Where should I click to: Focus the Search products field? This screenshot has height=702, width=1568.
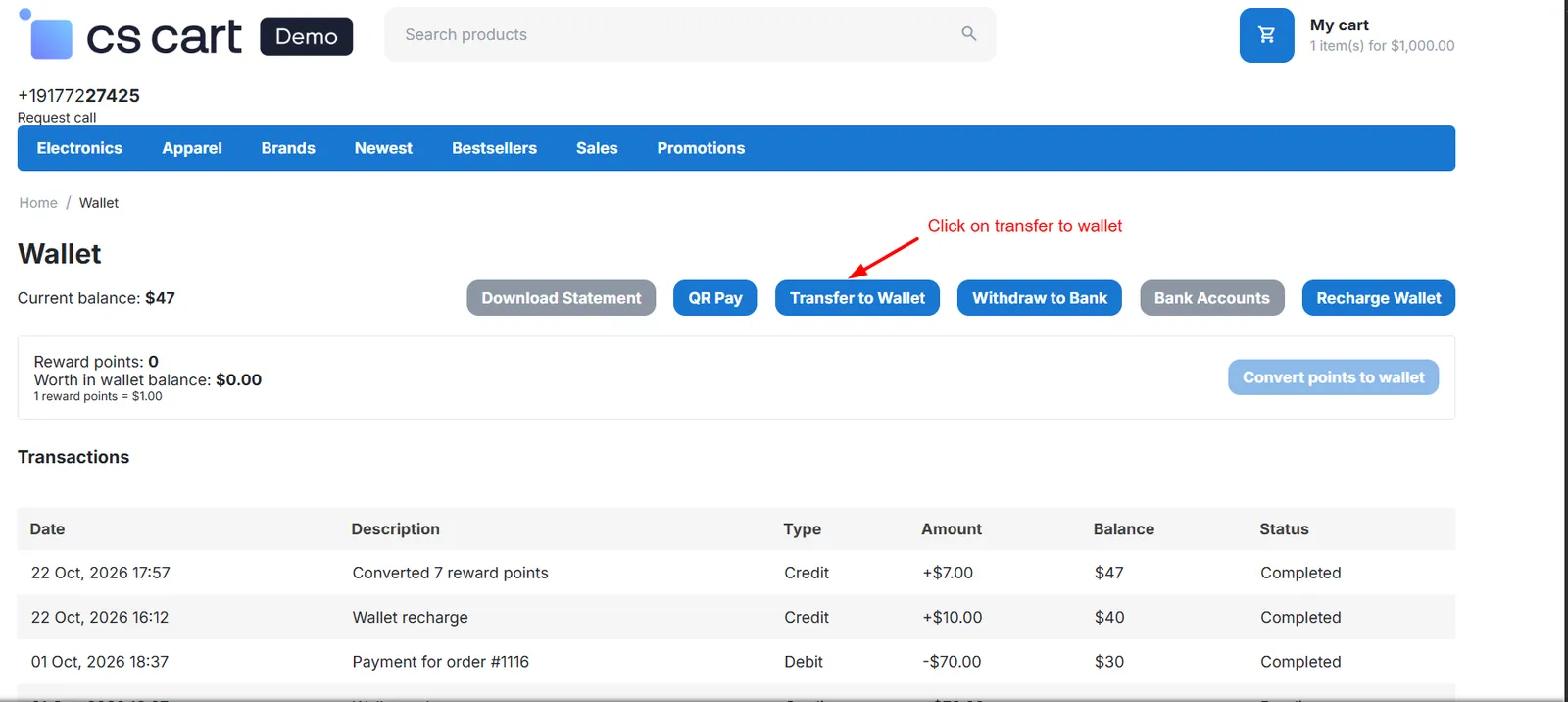[x=690, y=34]
